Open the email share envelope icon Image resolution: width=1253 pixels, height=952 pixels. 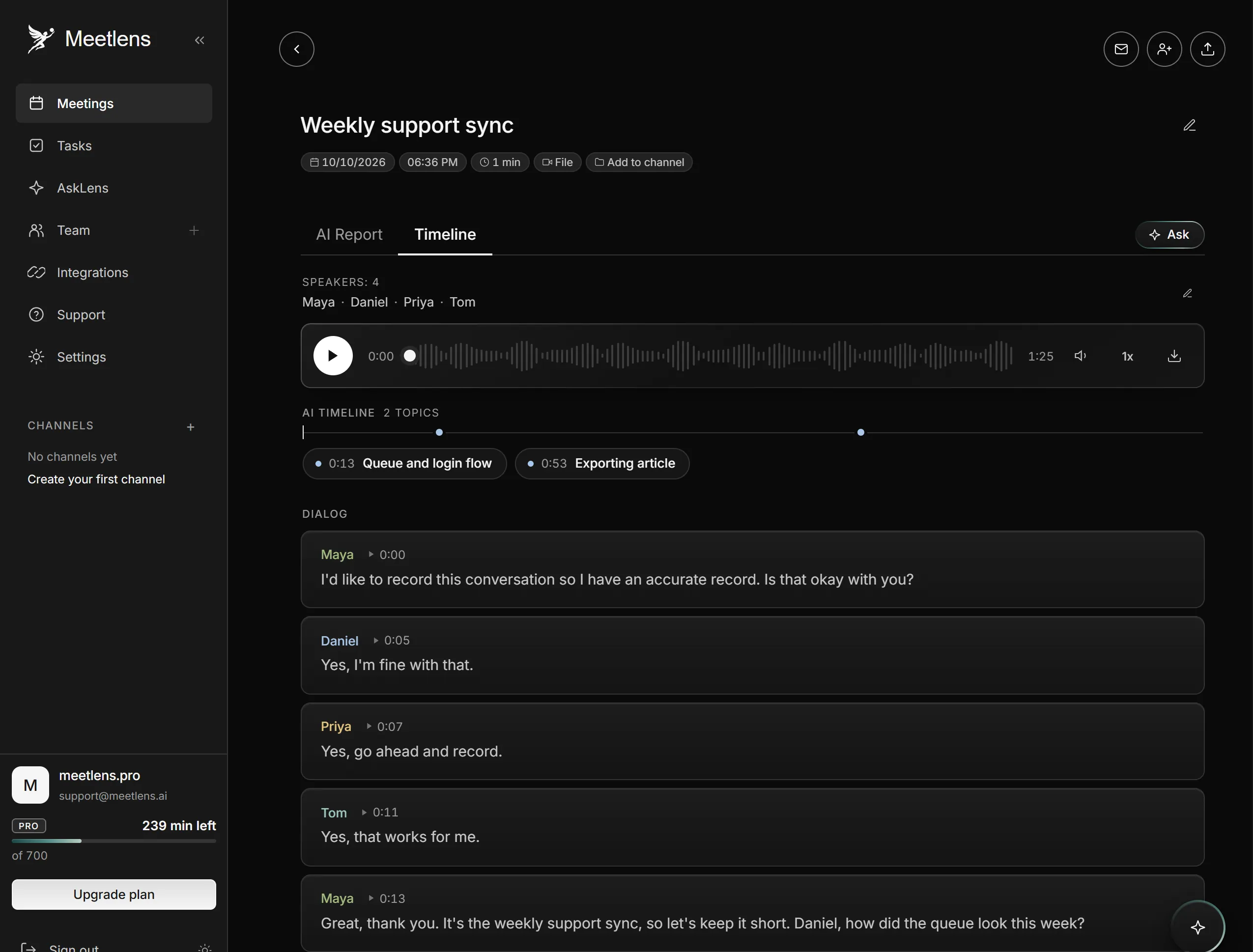click(x=1120, y=49)
